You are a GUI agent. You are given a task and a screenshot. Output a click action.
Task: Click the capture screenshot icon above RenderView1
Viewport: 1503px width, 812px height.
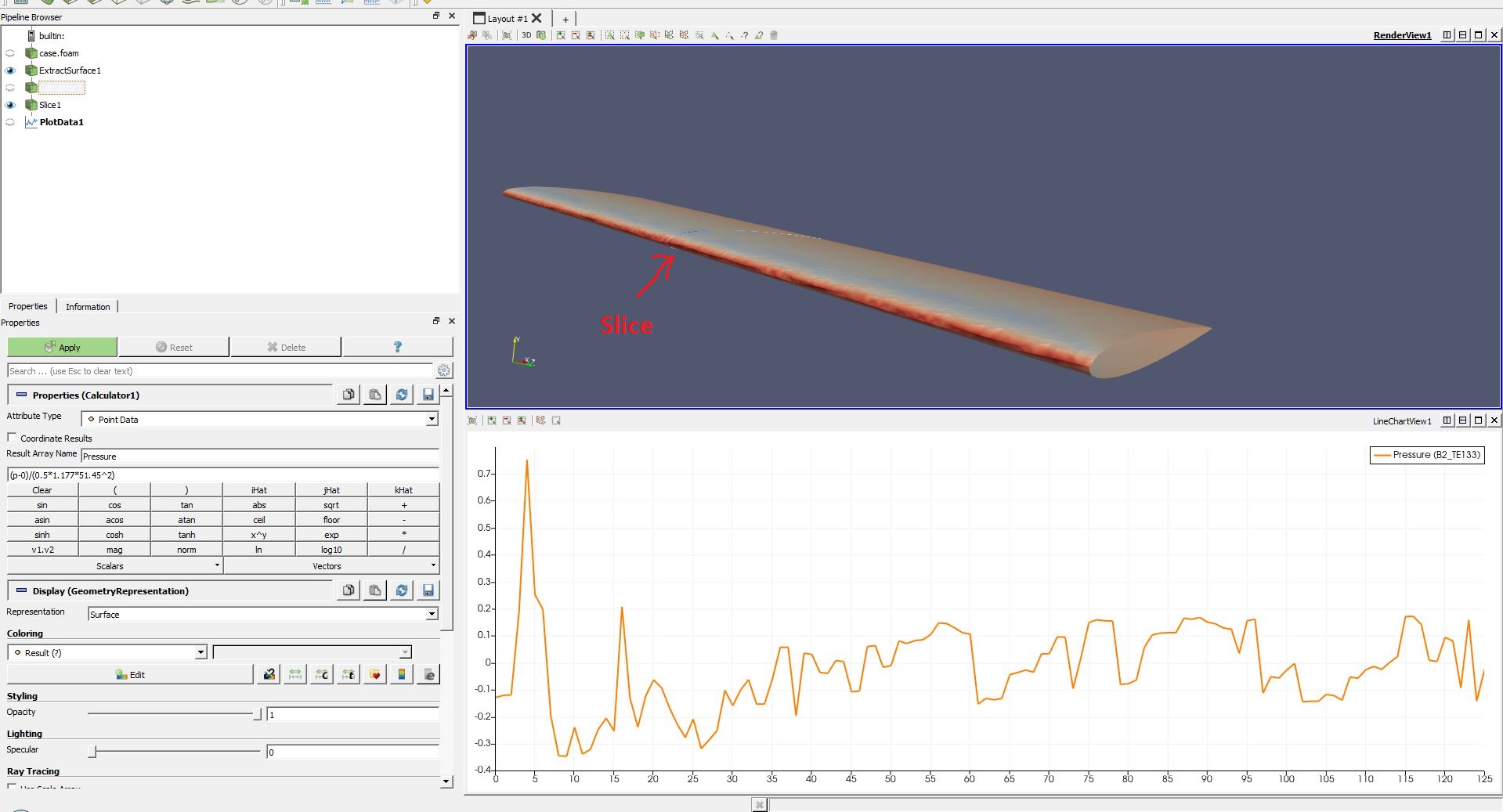coord(508,35)
